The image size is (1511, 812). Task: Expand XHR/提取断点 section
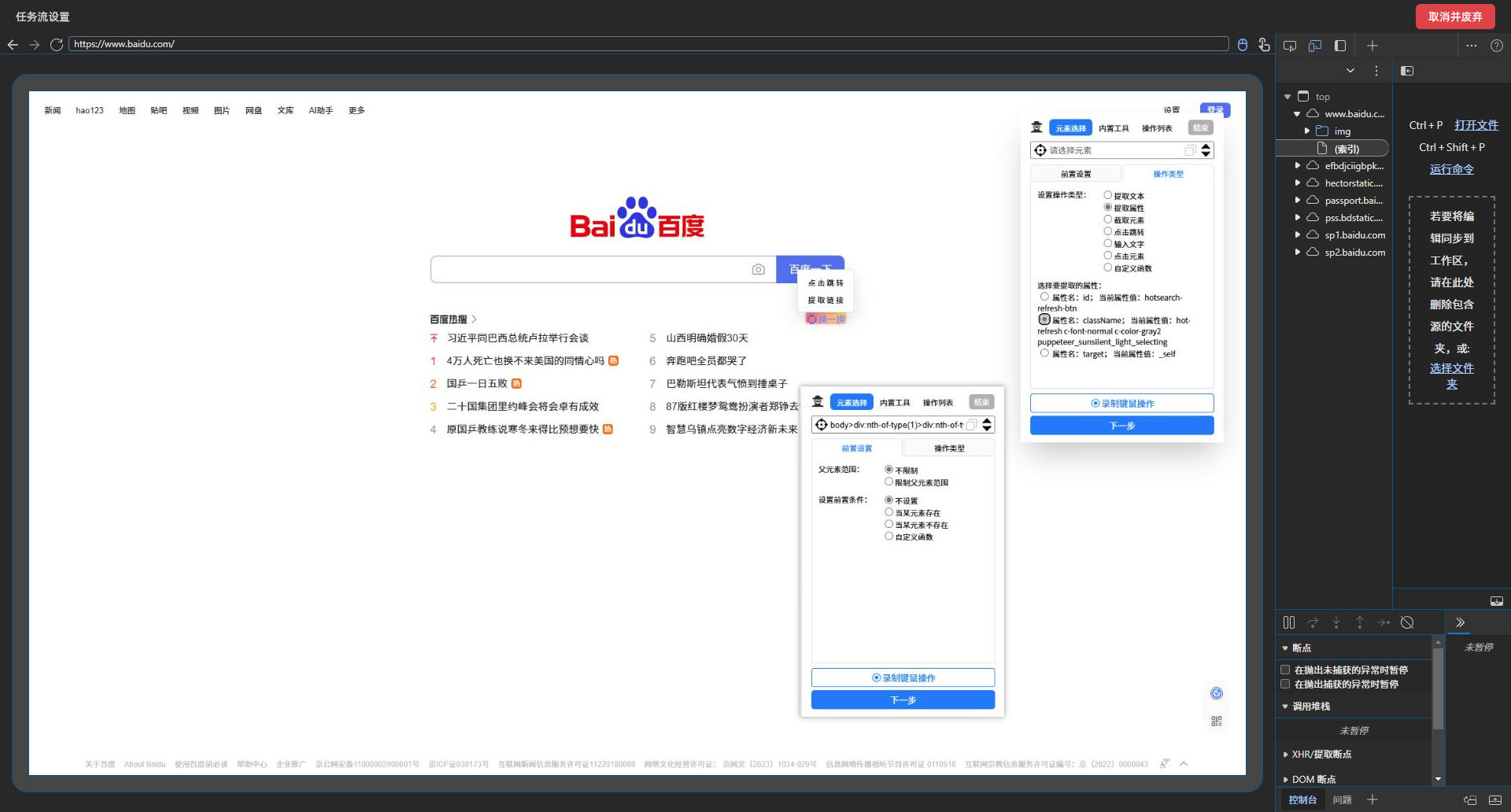(x=1286, y=755)
